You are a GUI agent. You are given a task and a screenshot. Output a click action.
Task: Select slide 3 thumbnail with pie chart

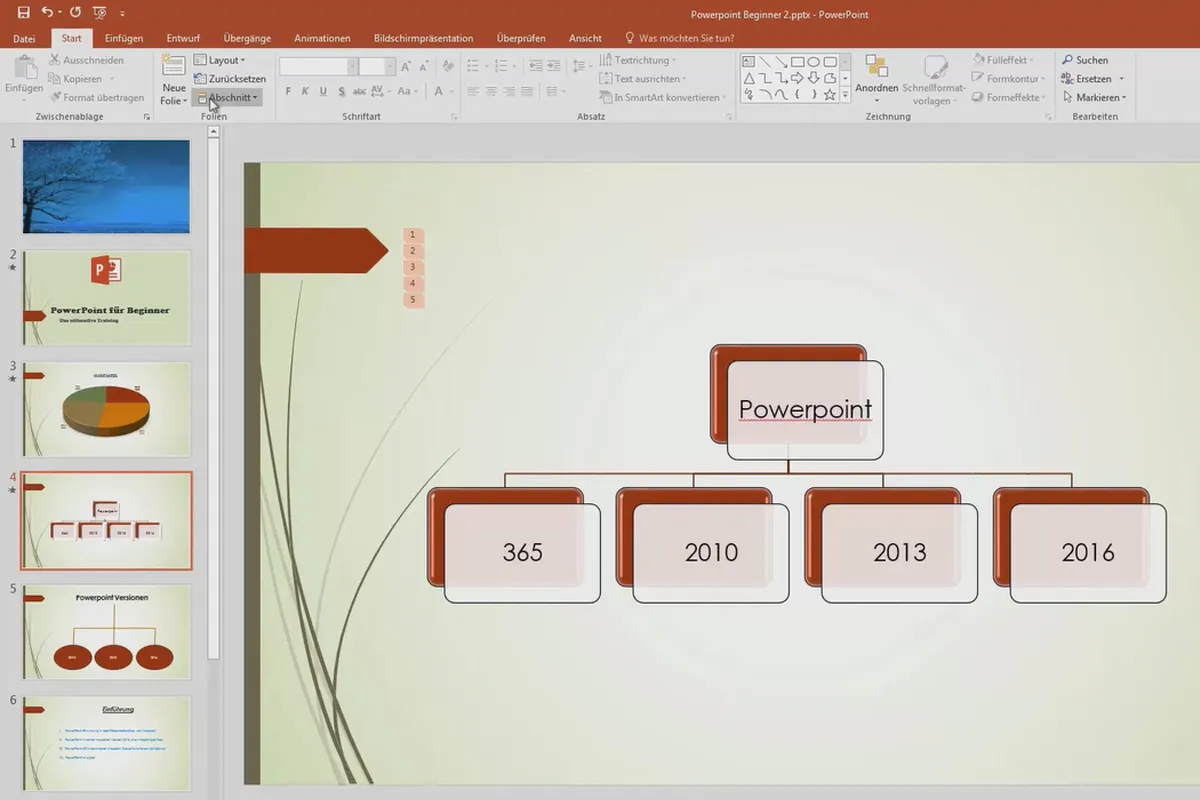click(x=106, y=409)
